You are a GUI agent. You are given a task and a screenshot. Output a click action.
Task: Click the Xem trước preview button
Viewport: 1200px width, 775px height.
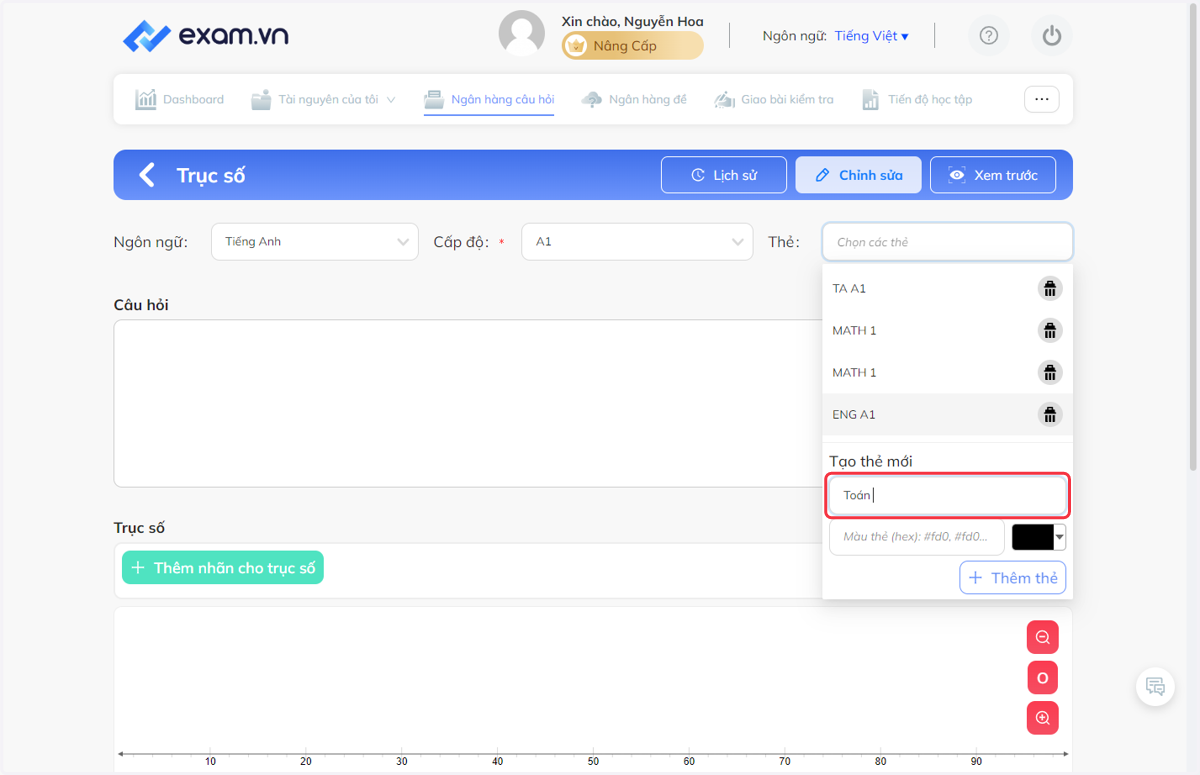pos(993,175)
